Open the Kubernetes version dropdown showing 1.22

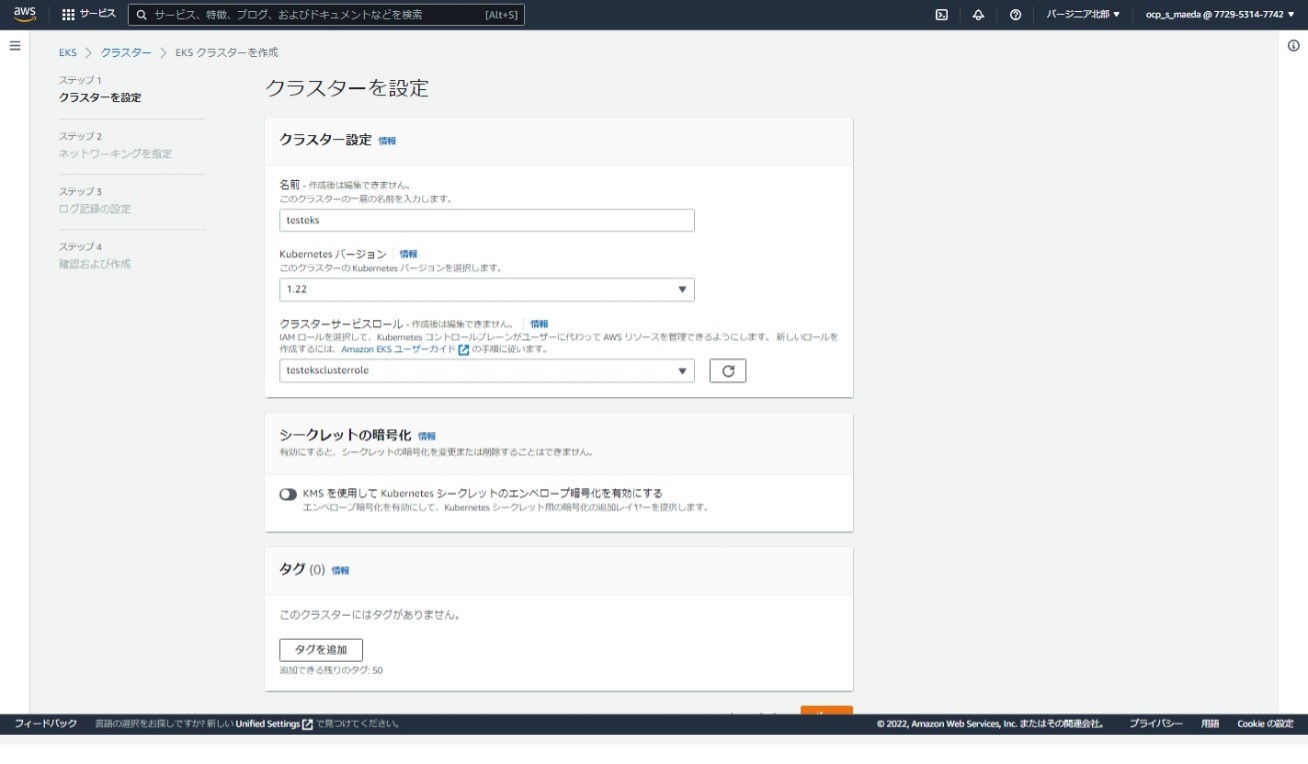pos(487,289)
